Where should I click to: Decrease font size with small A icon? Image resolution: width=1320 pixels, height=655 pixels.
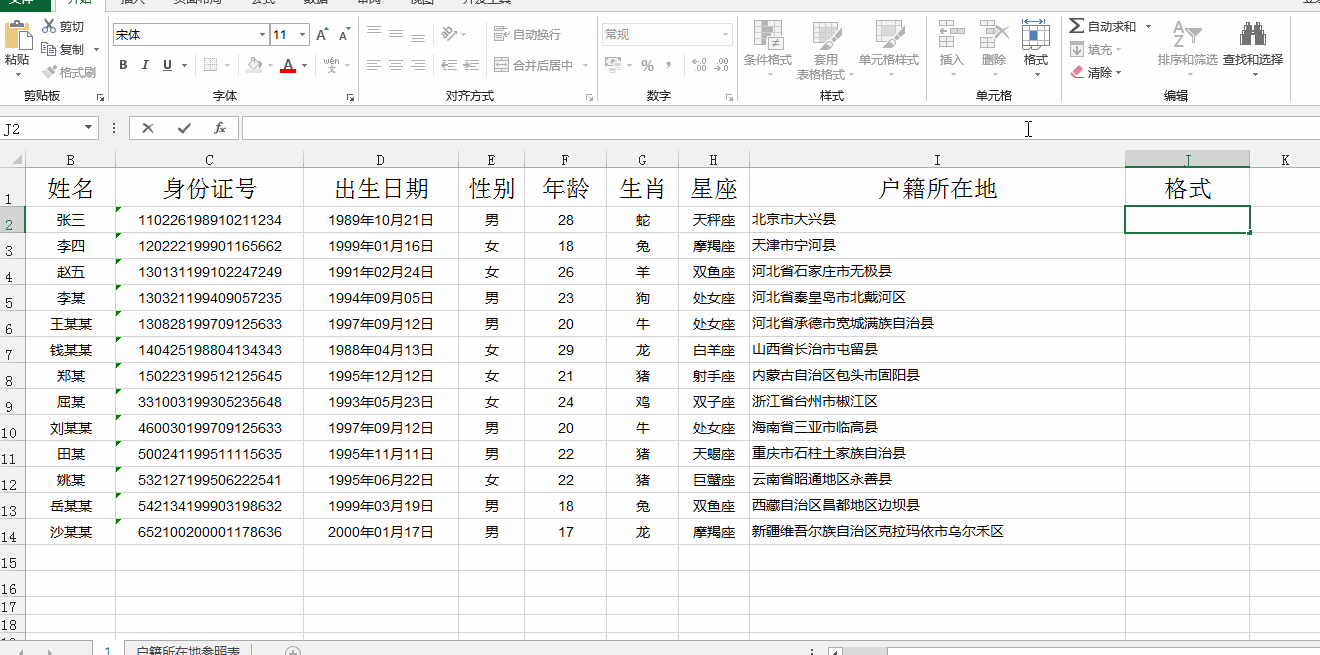click(x=344, y=35)
